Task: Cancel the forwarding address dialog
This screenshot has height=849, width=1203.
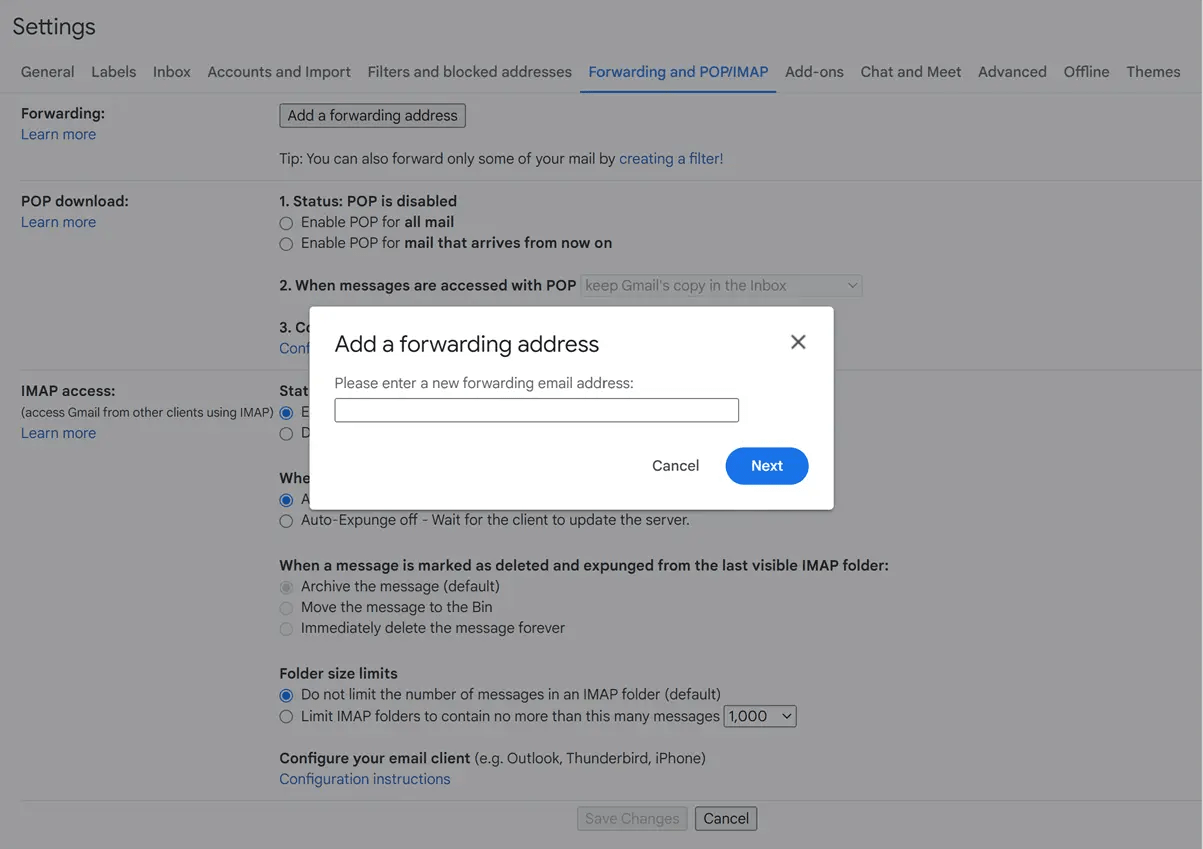Action: pos(675,465)
